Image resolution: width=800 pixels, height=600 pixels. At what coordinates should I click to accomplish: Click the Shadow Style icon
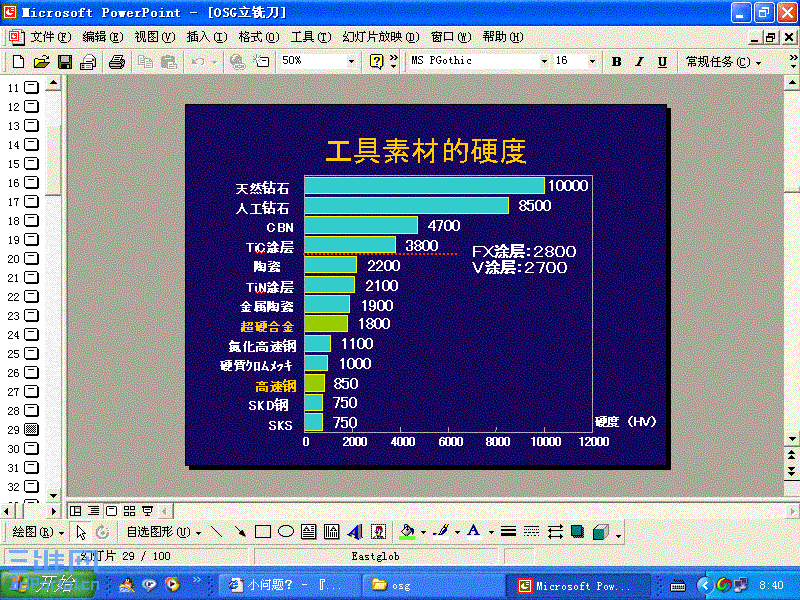(578, 532)
